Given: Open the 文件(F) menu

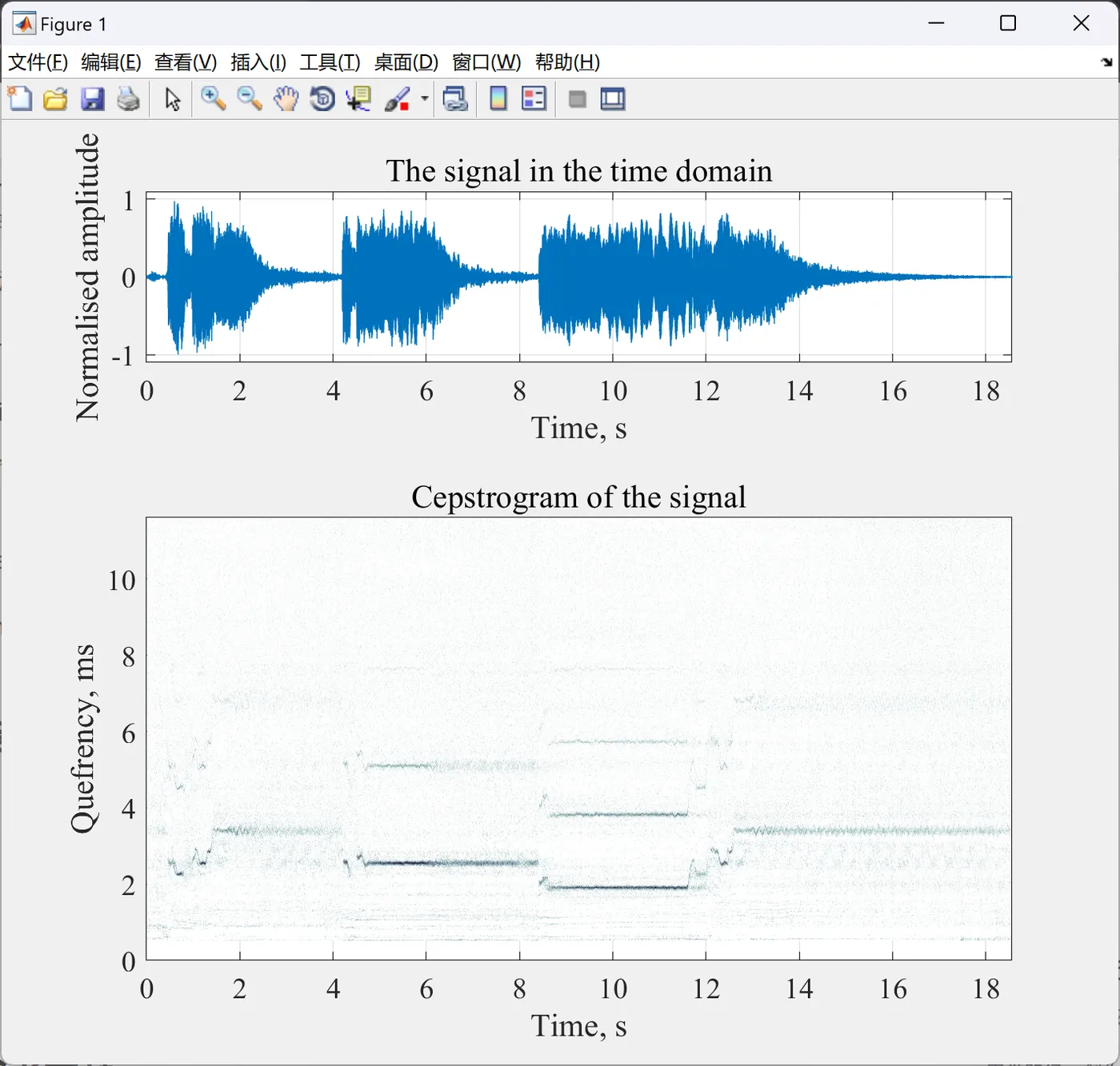Looking at the screenshot, I should click(x=38, y=62).
